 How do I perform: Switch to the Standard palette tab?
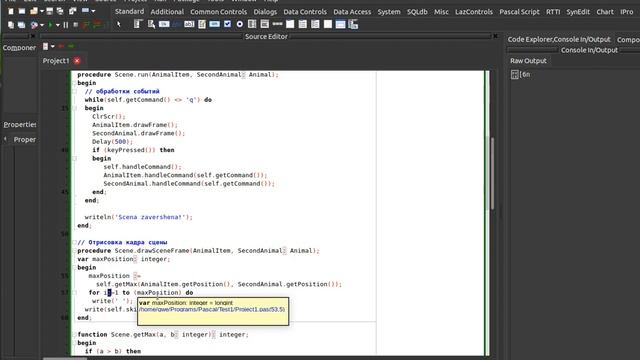[129, 11]
